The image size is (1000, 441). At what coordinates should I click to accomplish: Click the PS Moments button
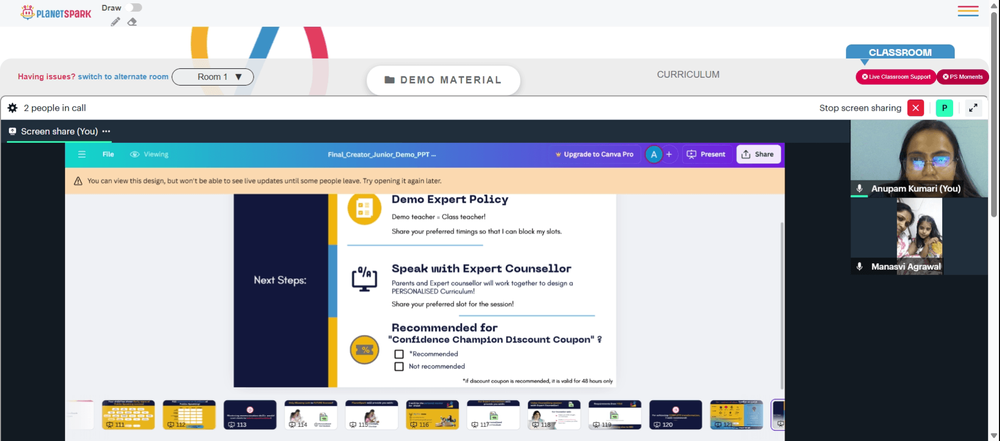click(962, 77)
